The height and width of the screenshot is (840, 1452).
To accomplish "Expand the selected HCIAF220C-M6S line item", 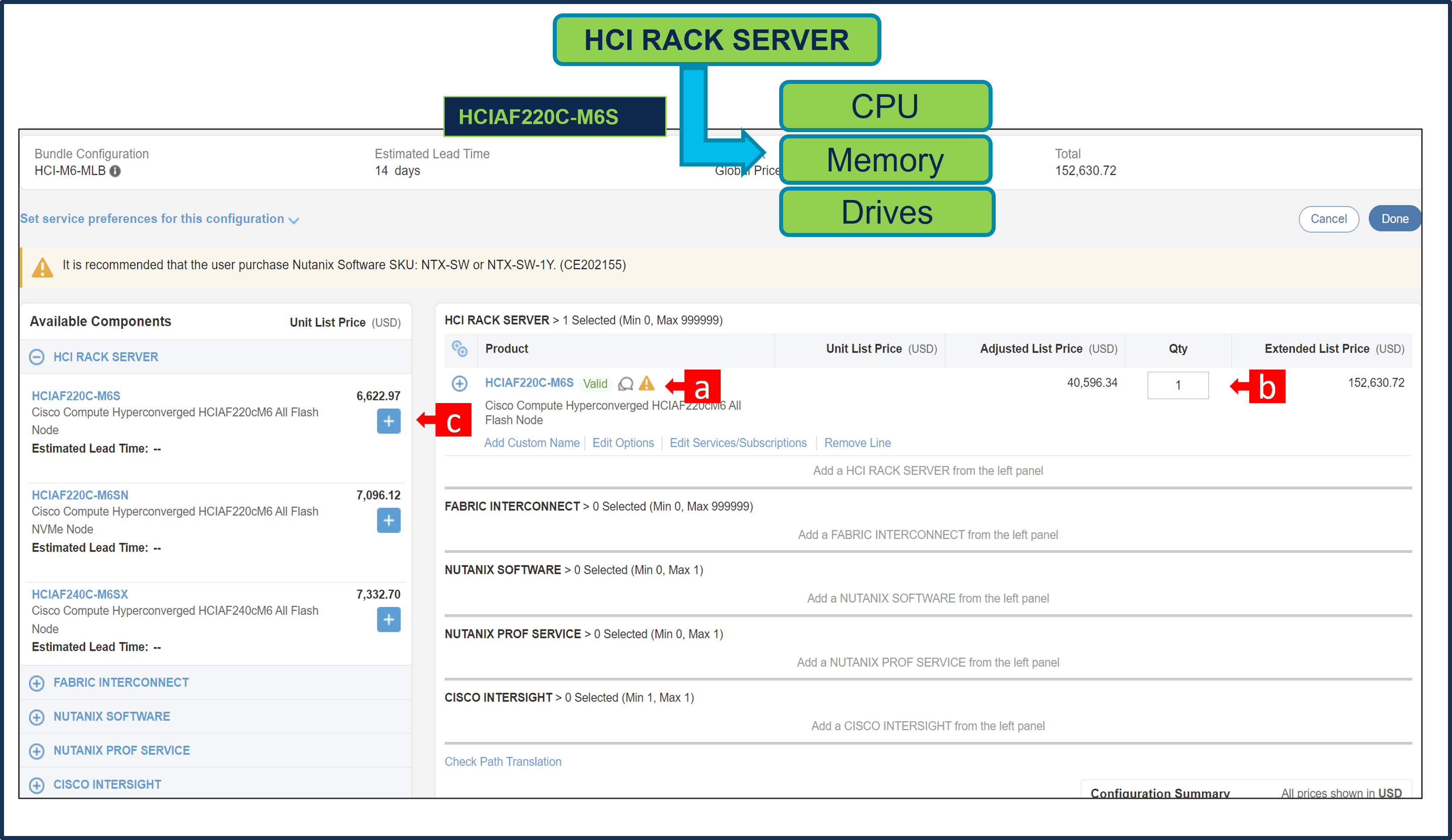I will point(459,383).
